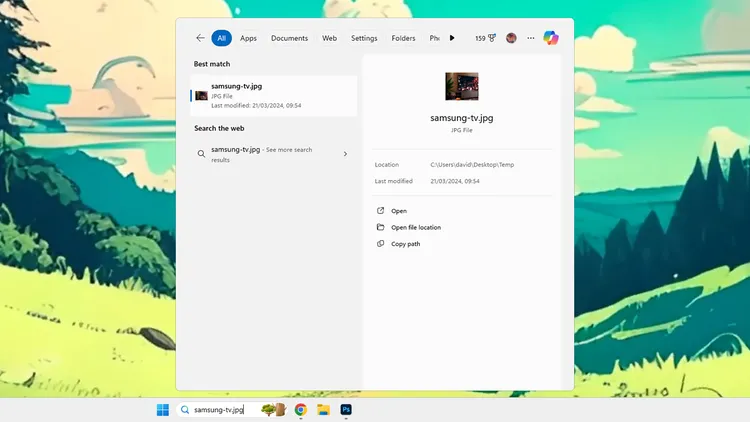Open the Copilot icon
This screenshot has height=422, width=750.
tap(551, 38)
